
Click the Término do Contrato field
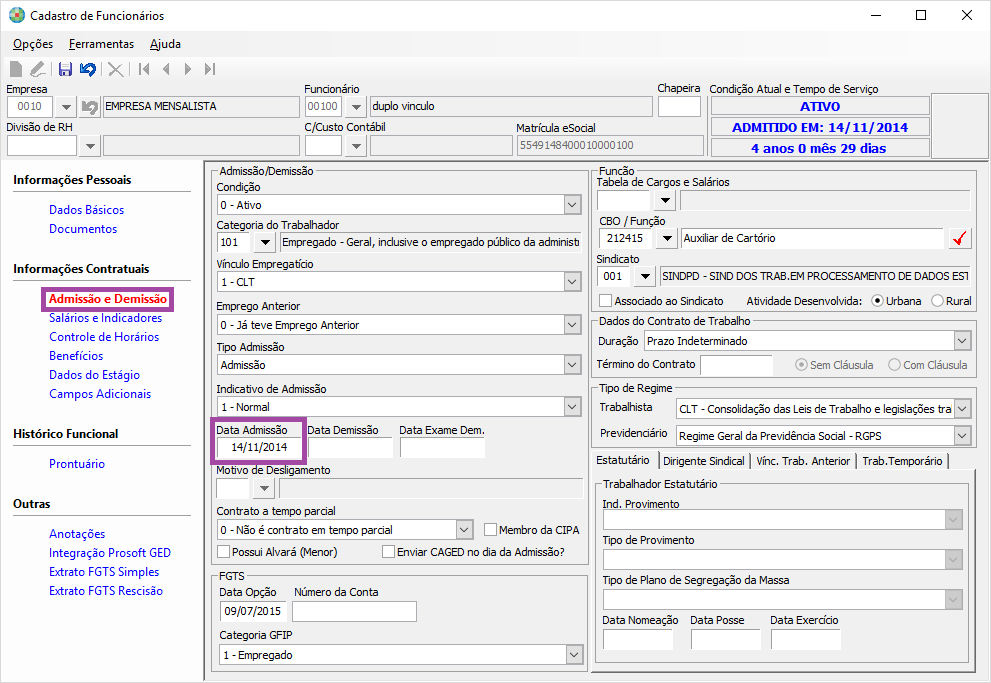click(x=736, y=365)
